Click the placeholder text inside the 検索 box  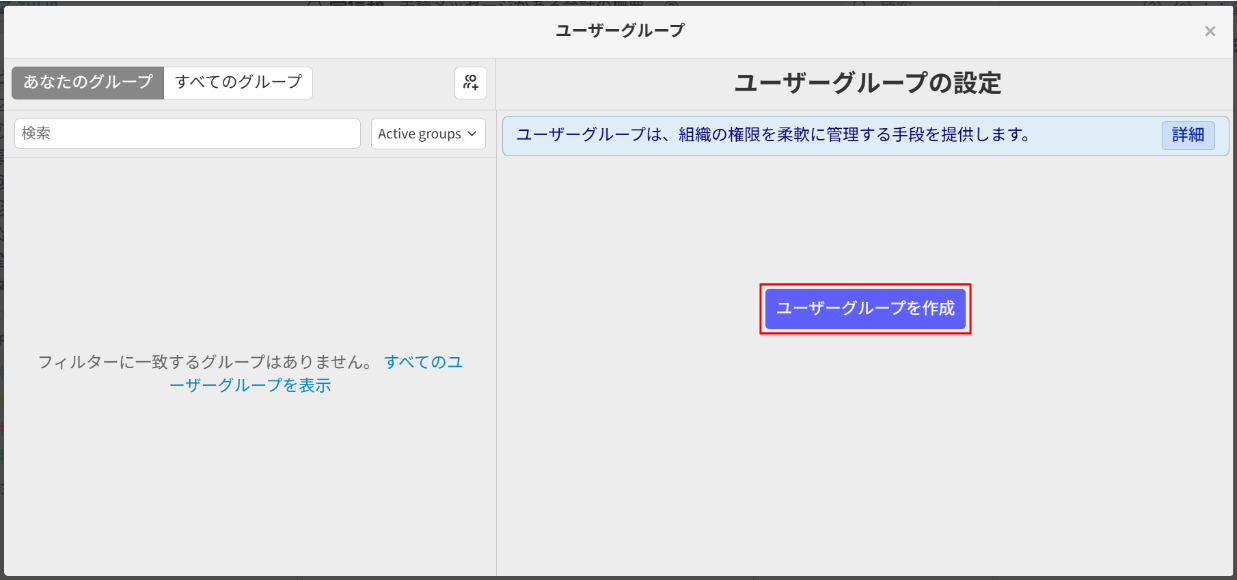[37, 134]
